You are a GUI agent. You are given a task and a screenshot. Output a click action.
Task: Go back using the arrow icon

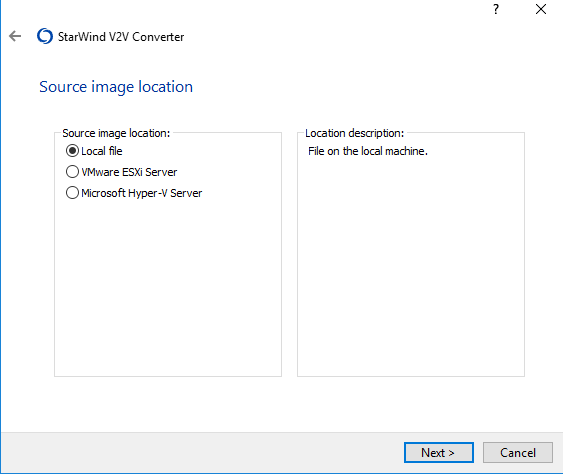15,36
